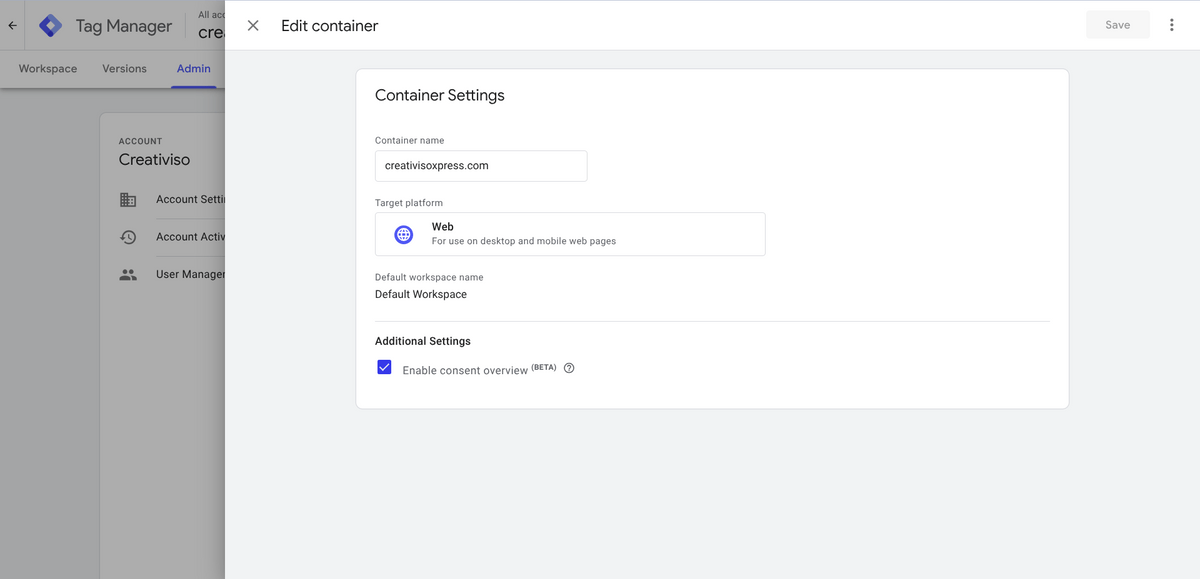Click the back arrow in the top bar
This screenshot has width=1200, height=579.
click(11, 24)
